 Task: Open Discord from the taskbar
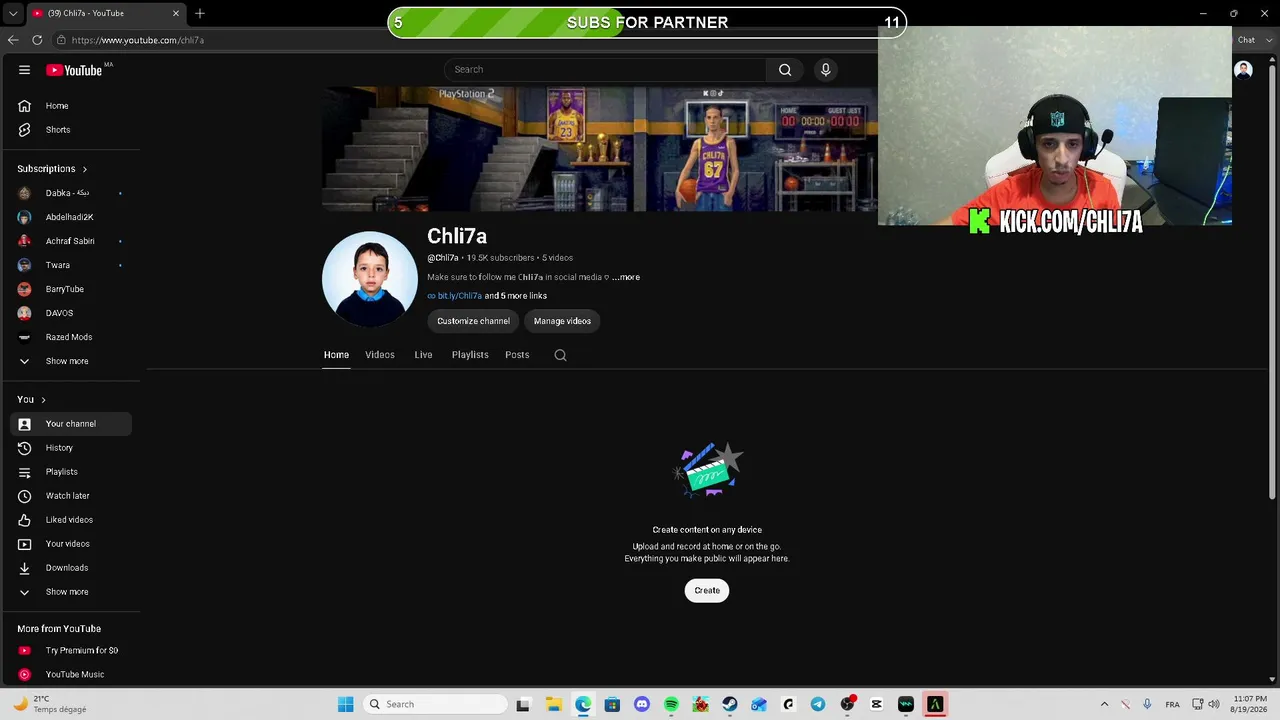642,704
